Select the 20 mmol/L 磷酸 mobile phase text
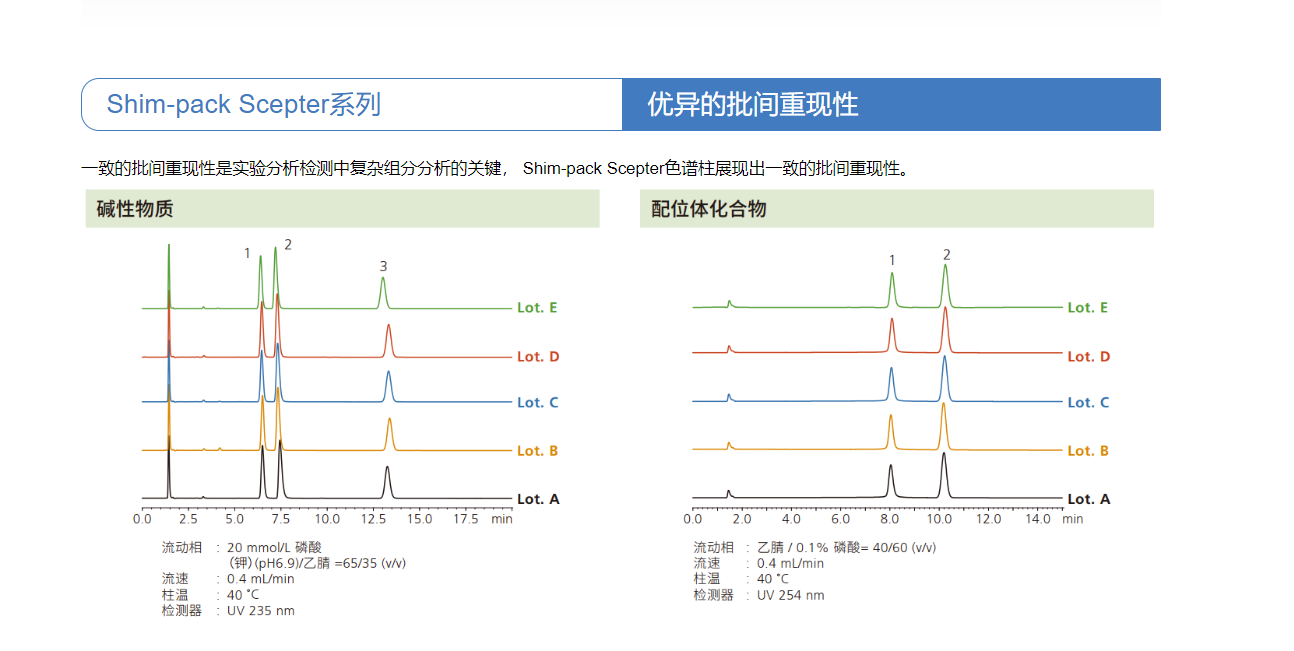1294x651 pixels. coord(275,548)
